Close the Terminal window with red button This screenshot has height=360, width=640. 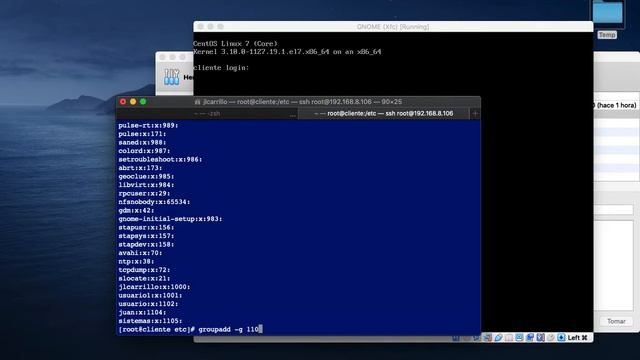point(123,102)
